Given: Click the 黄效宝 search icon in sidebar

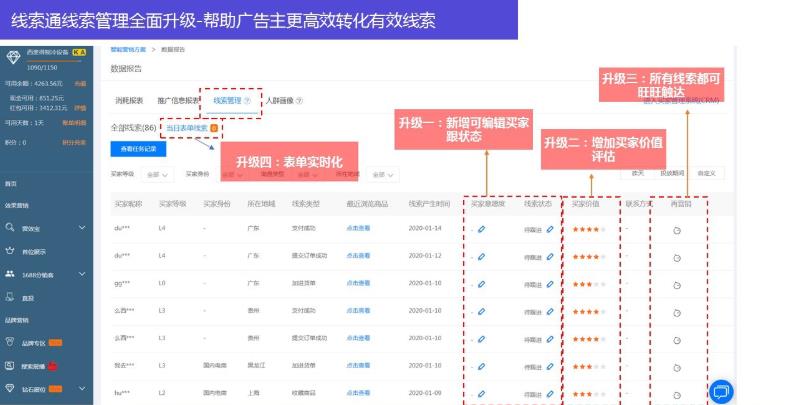Looking at the screenshot, I should pos(10,228).
